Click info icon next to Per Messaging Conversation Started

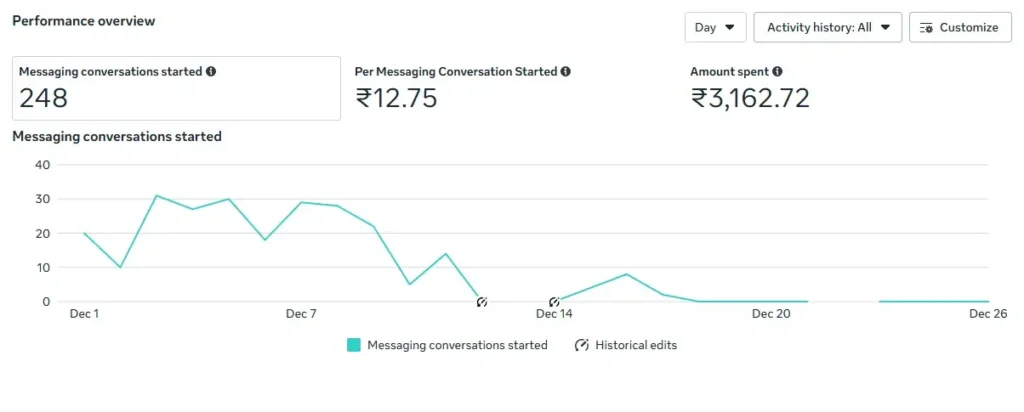click(x=566, y=72)
